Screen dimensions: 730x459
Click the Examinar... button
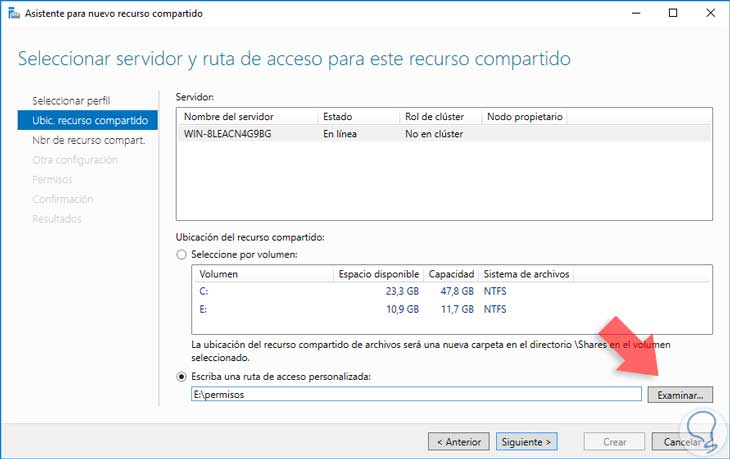(680, 395)
